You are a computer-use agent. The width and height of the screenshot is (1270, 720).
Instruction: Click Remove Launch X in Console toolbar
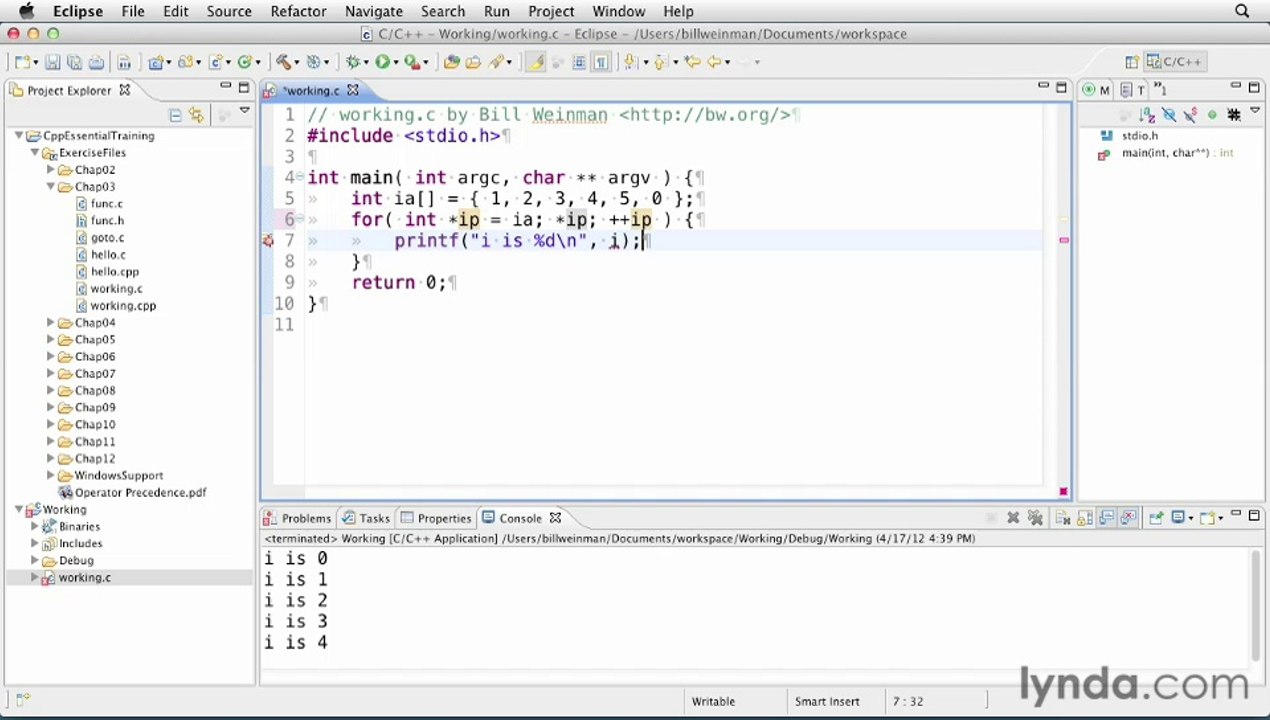(x=1013, y=518)
